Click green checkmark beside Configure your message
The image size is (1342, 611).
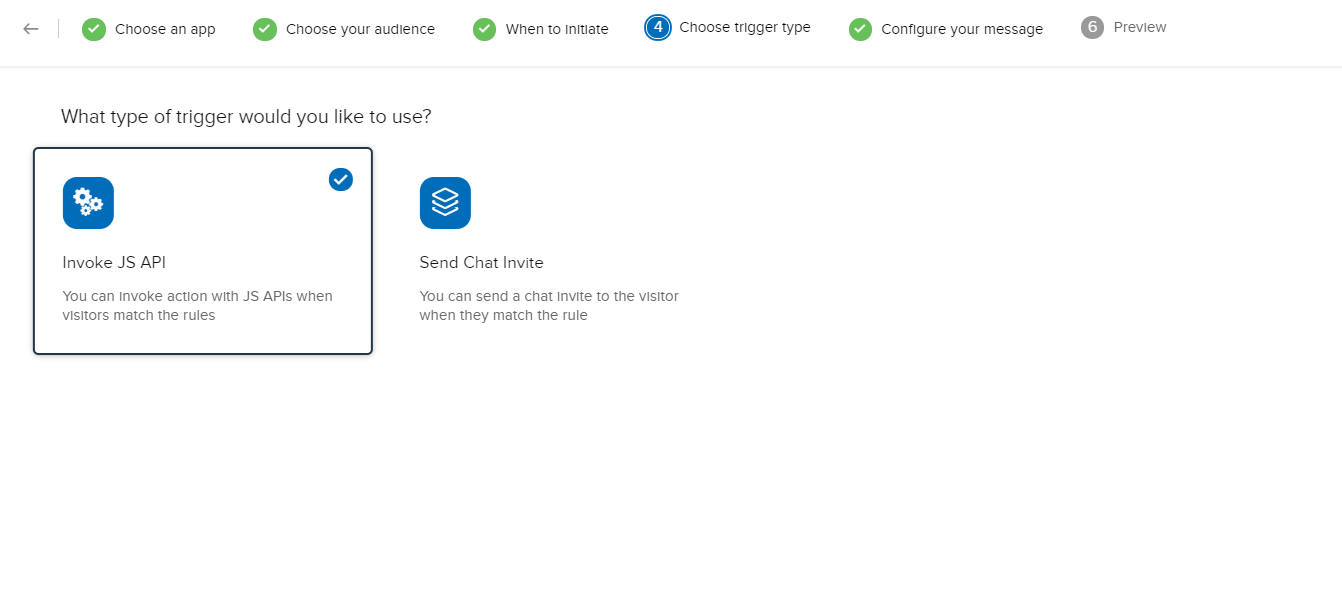tap(861, 29)
